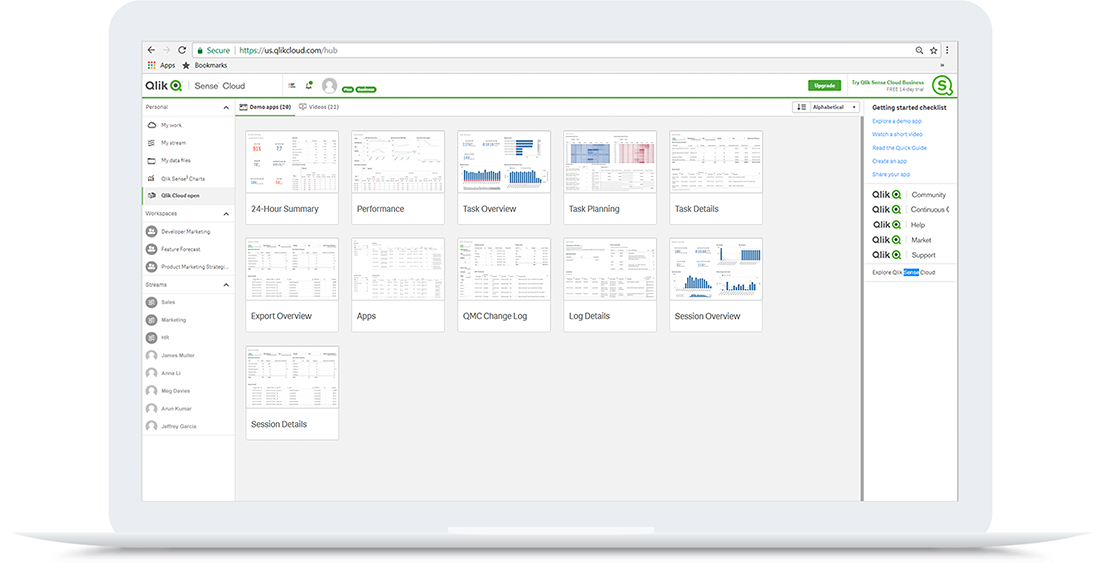
Task: Open the Task Overview app thumbnail
Action: click(504, 162)
